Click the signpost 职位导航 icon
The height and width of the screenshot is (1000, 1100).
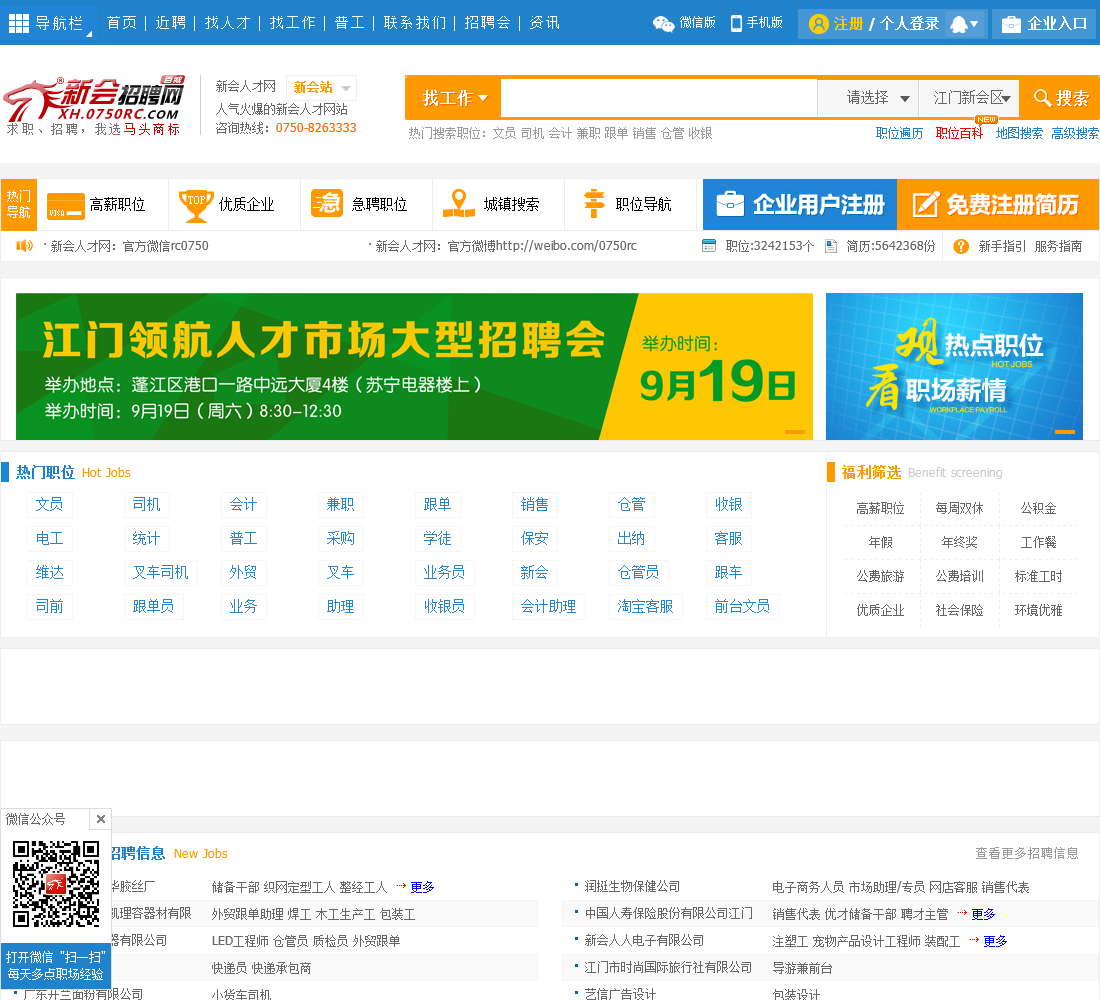594,204
